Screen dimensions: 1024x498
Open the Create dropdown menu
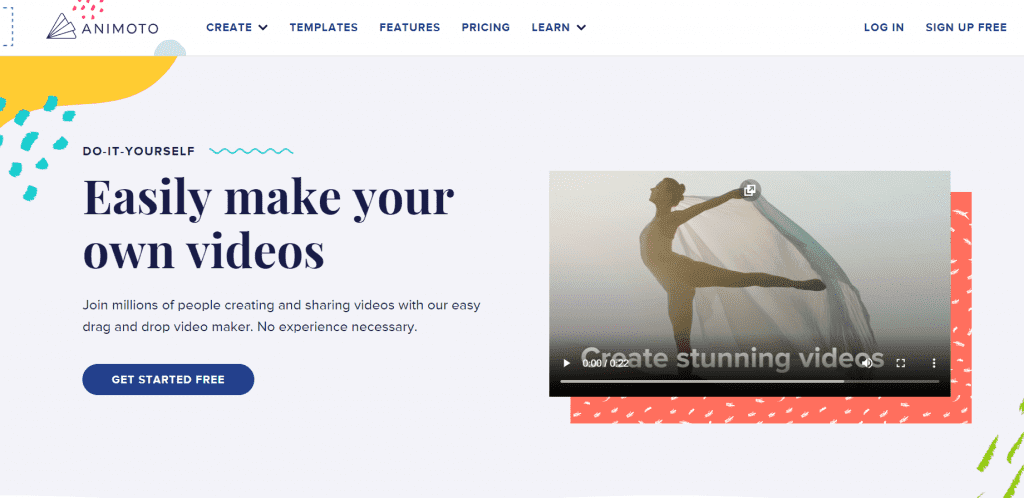pos(237,27)
